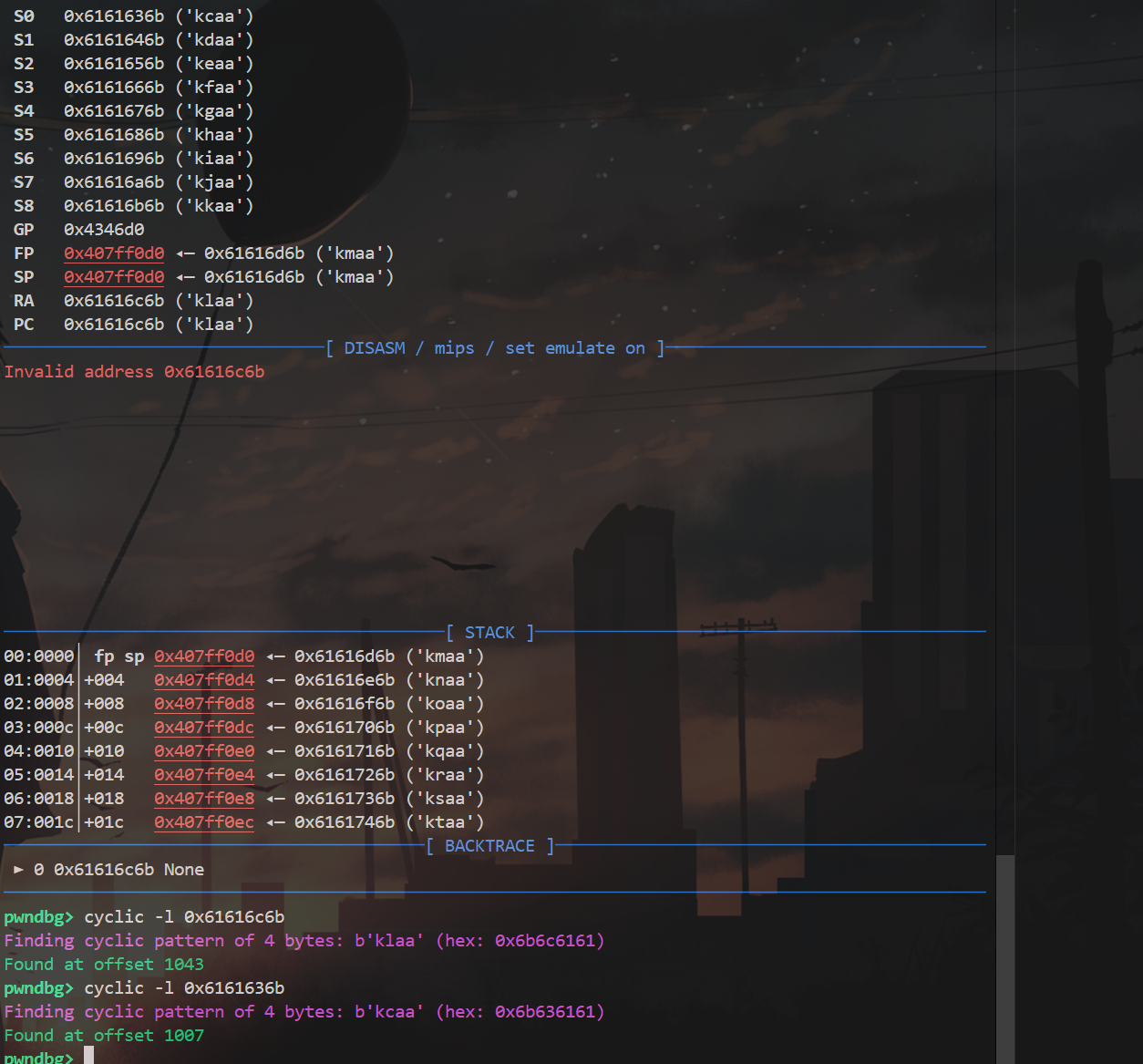This screenshot has width=1143, height=1064.
Task: Select S4 register value 0x6161676b
Action: coord(114,111)
